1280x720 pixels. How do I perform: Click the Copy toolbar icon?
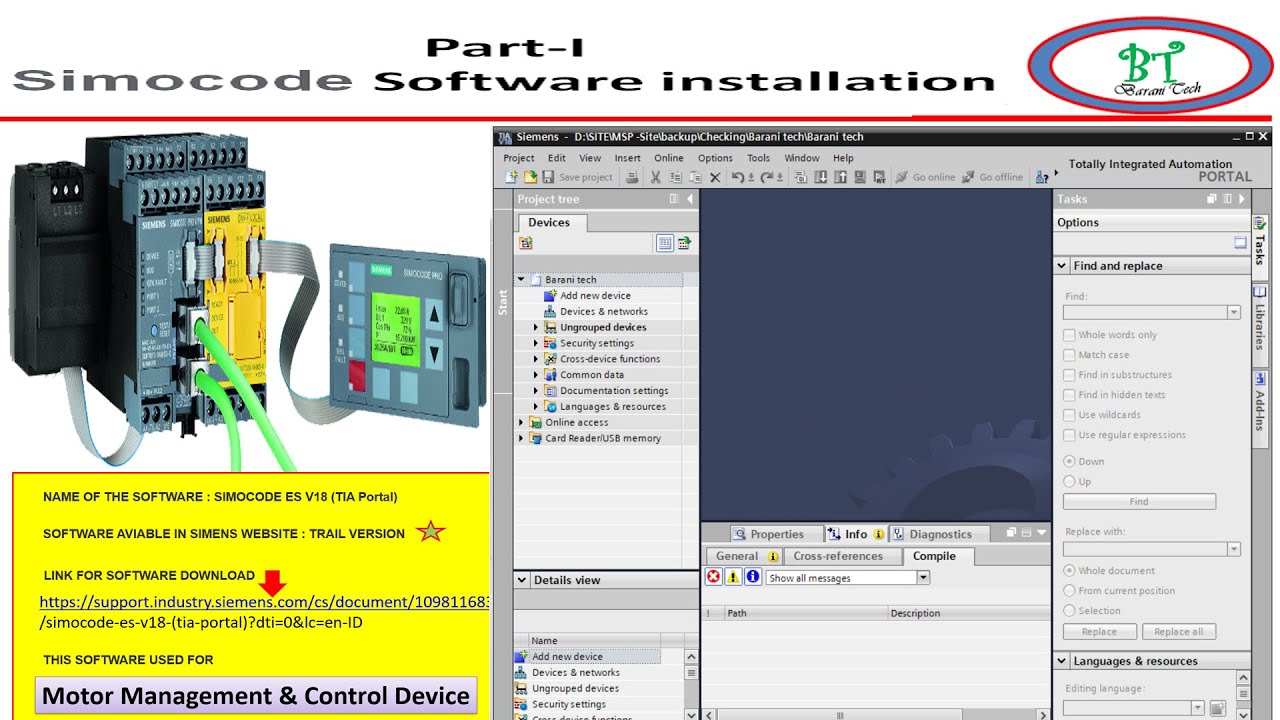coord(675,177)
